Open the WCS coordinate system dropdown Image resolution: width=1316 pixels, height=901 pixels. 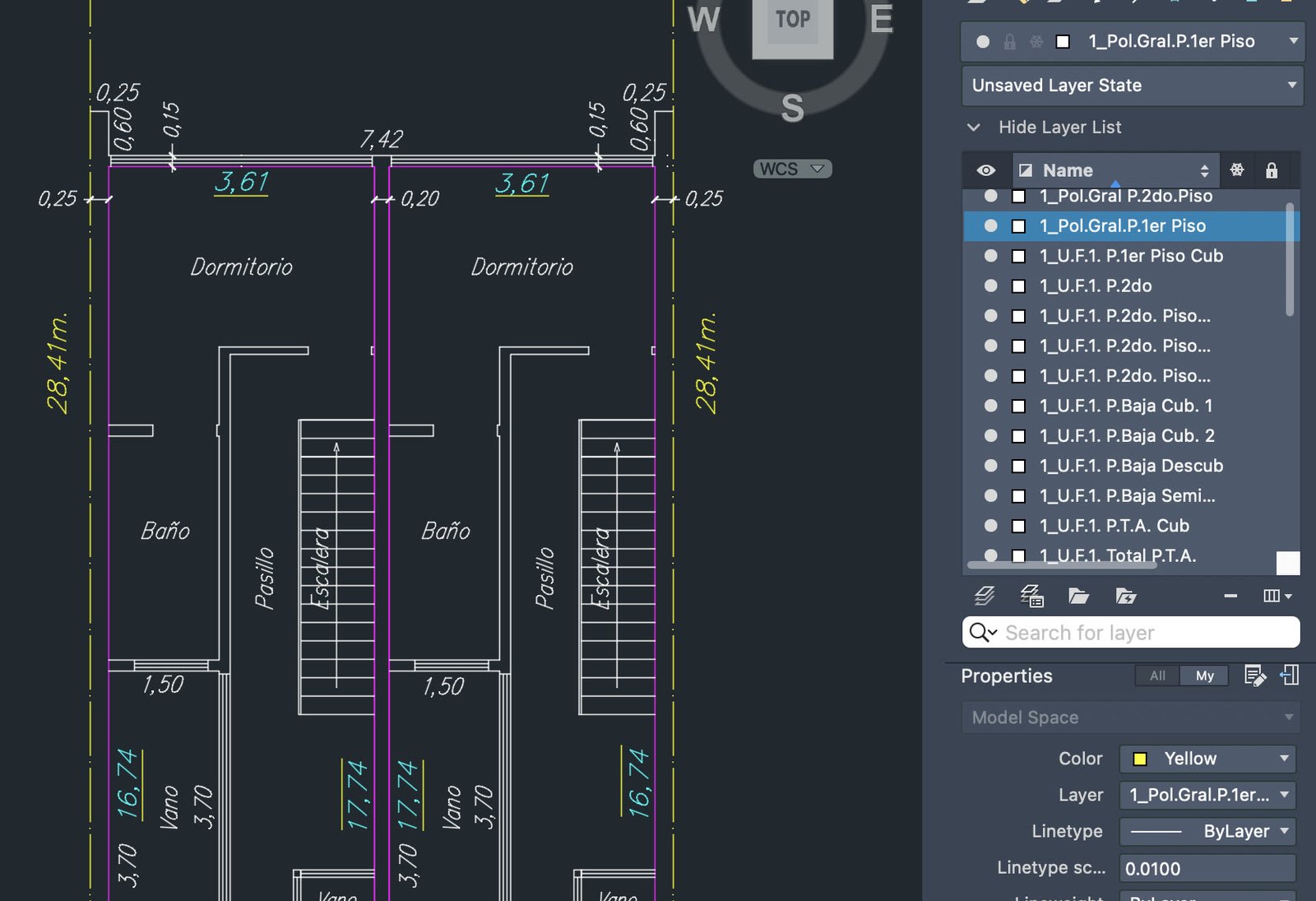[x=793, y=169]
